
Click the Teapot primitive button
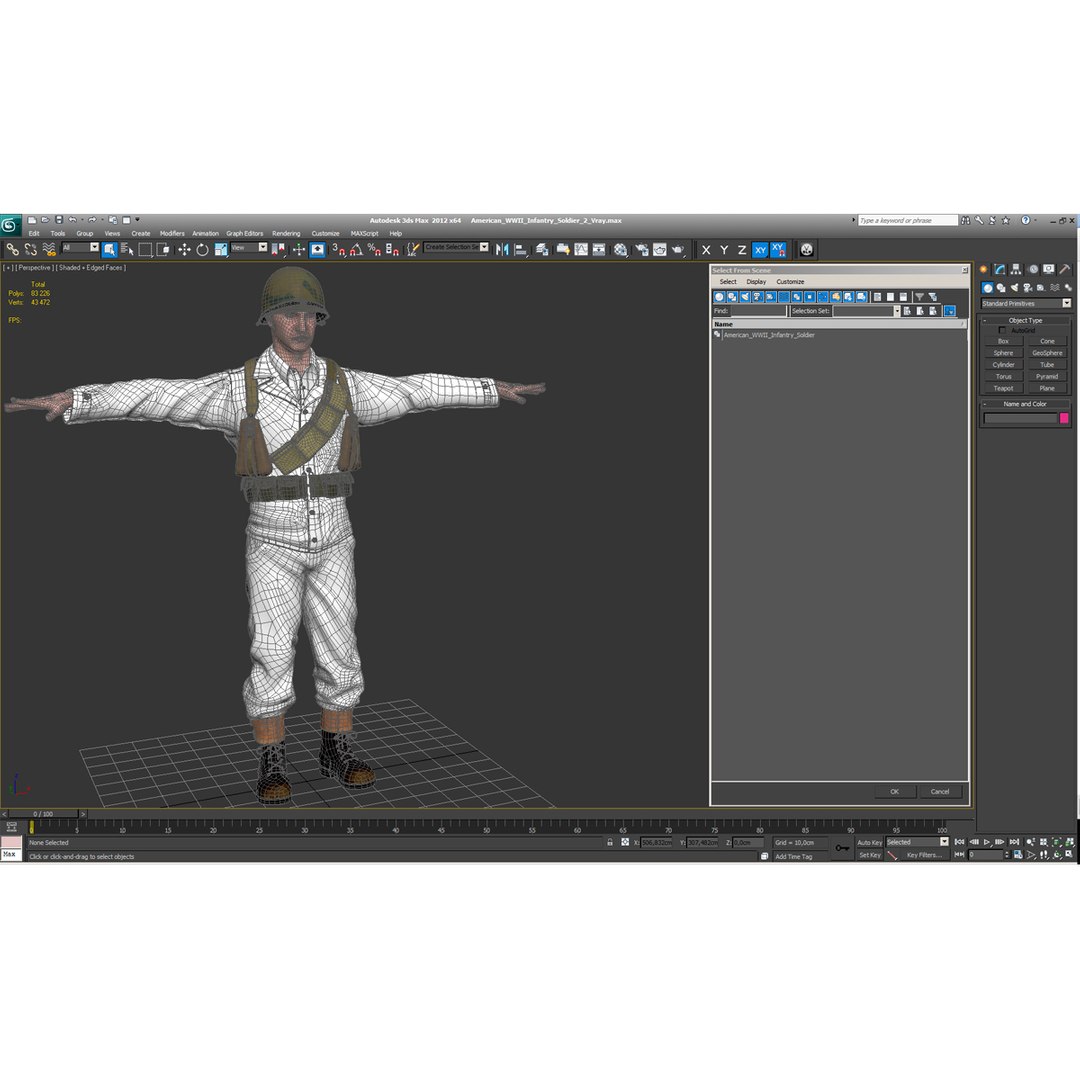(1004, 388)
